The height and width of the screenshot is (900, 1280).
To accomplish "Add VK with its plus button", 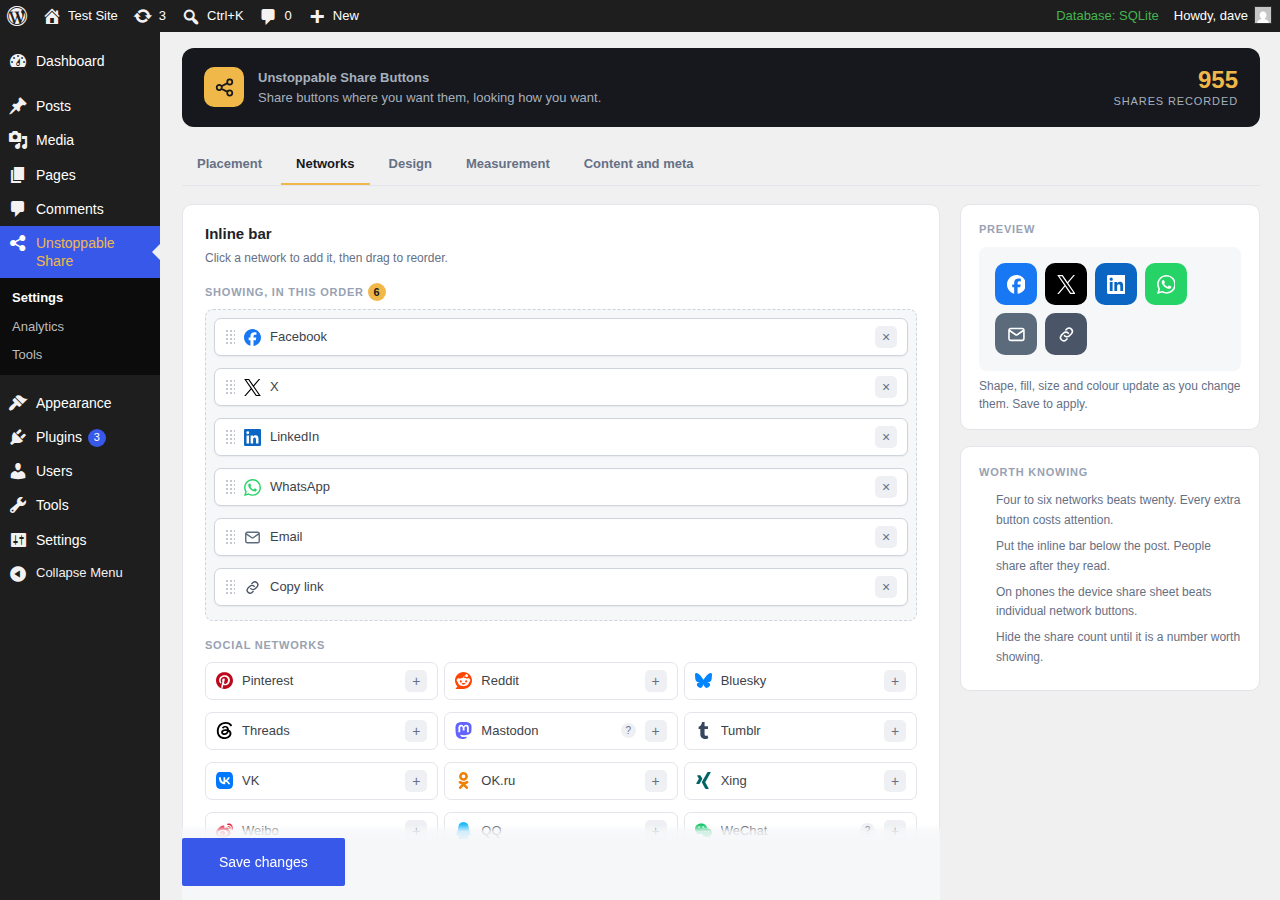I will [x=416, y=781].
